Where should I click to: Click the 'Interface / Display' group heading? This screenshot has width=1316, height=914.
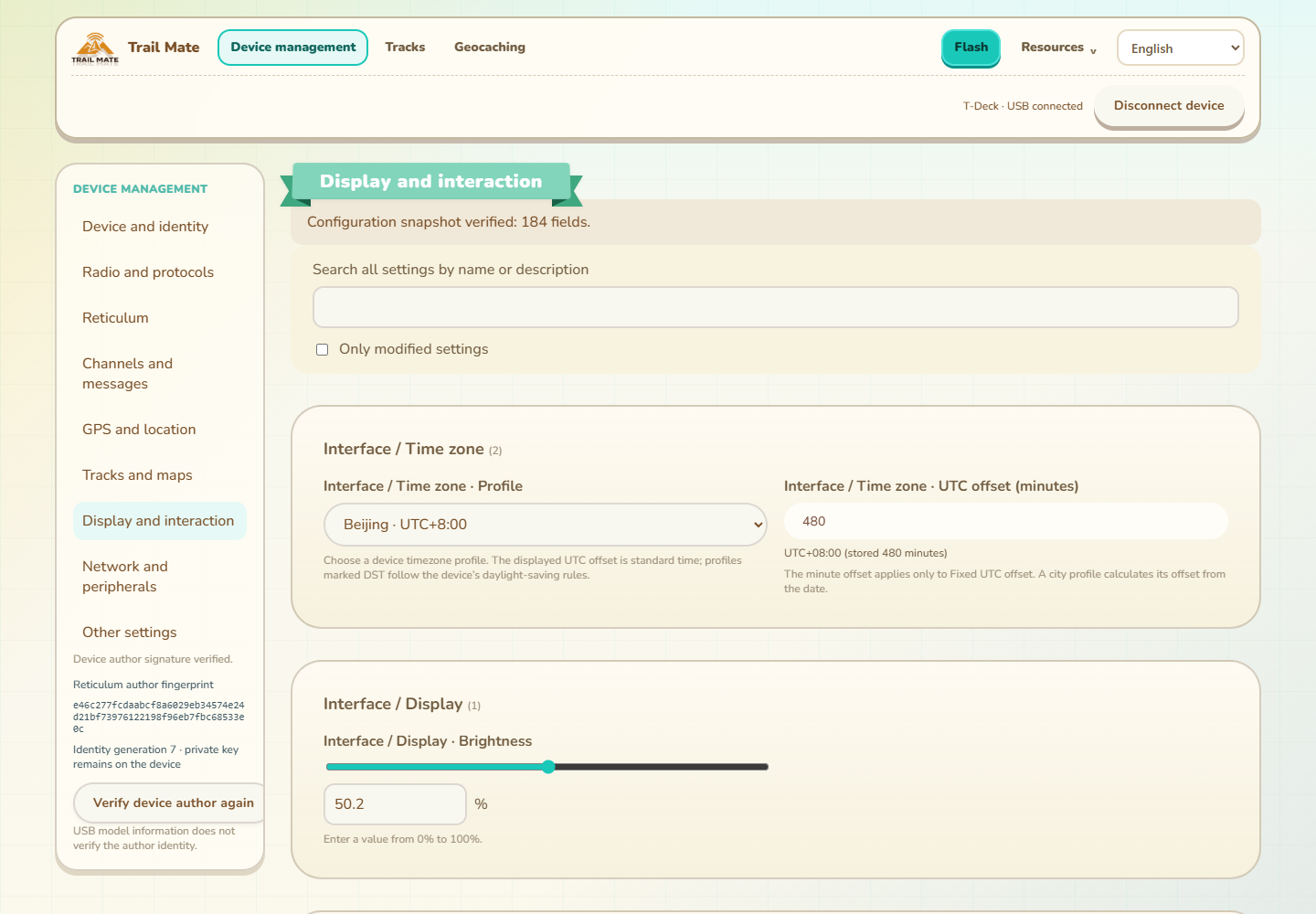[x=393, y=704]
